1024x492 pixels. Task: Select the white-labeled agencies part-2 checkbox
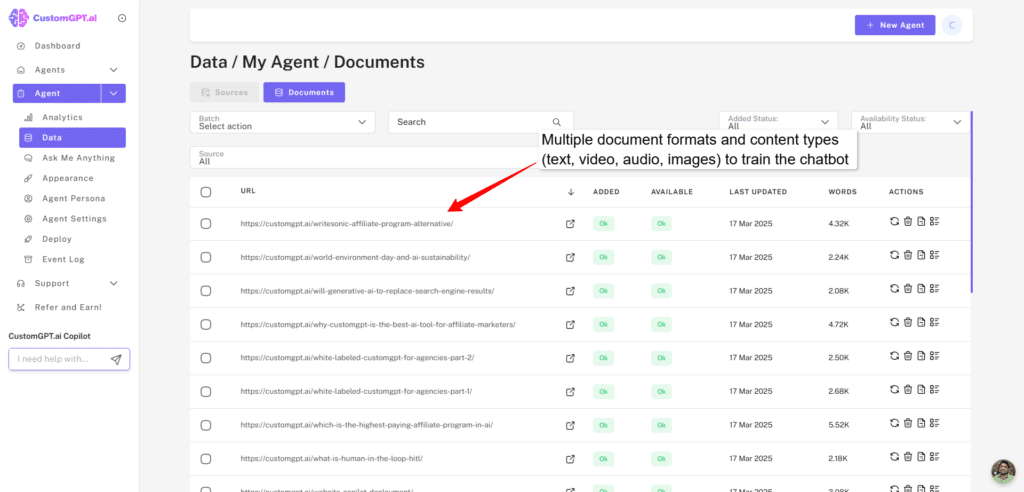[x=206, y=358]
